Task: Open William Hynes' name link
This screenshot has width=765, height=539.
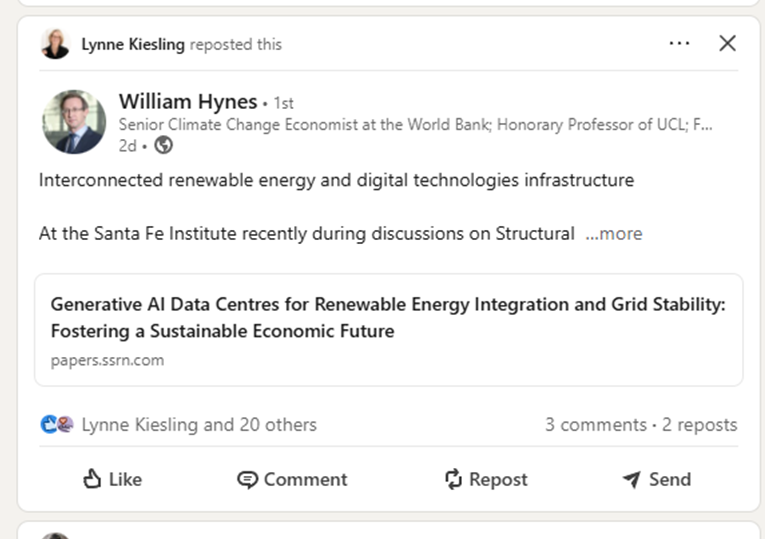Action: (x=188, y=101)
